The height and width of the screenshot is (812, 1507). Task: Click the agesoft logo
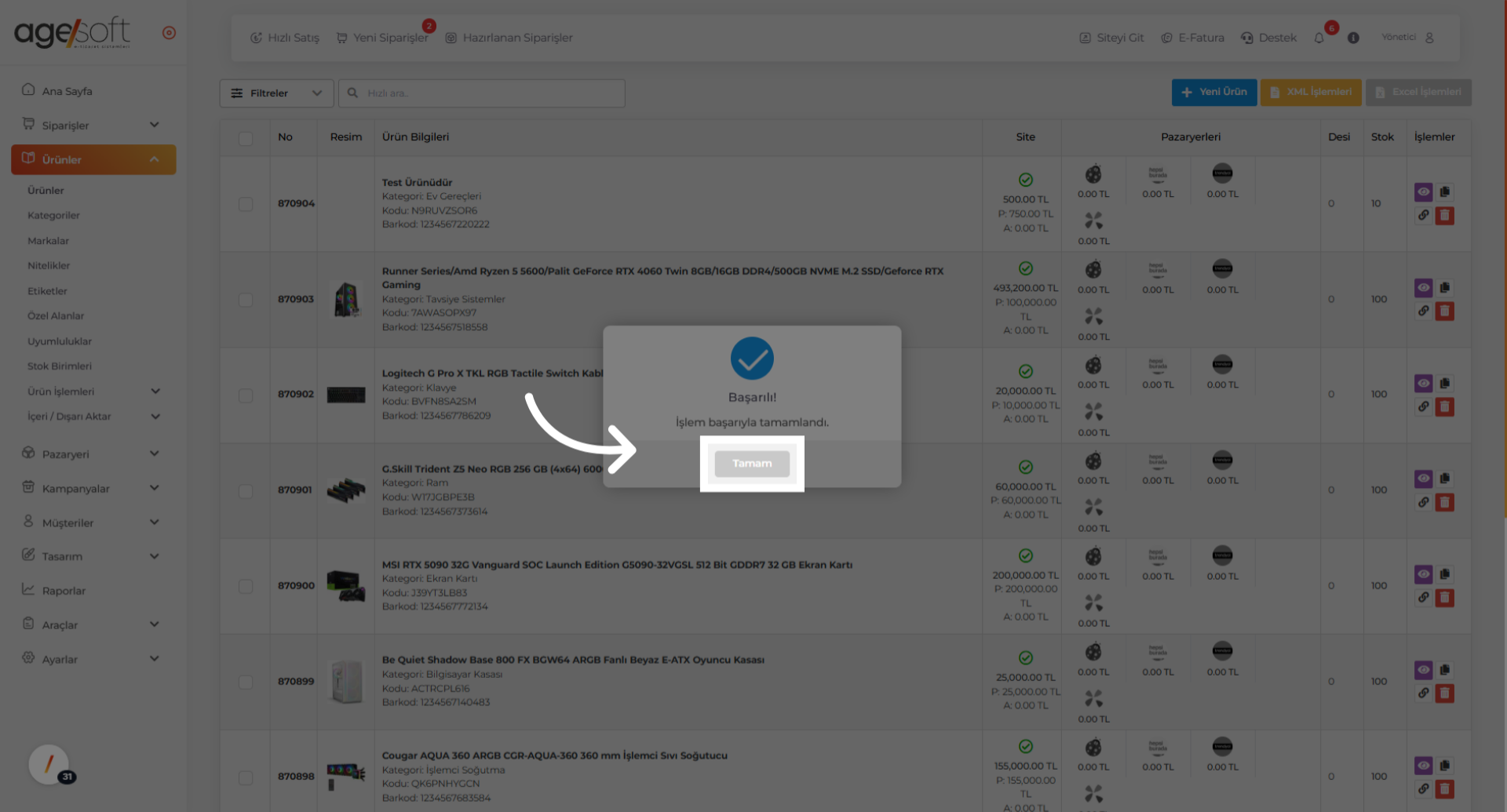pos(72,33)
